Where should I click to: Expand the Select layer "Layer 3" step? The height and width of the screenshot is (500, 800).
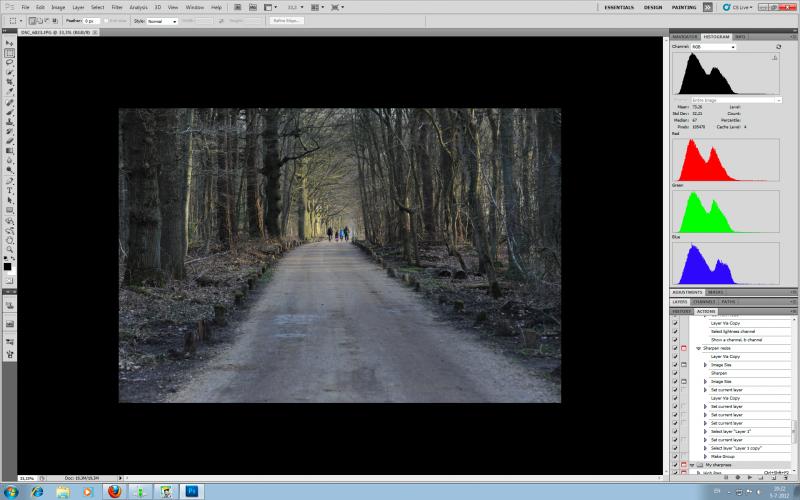tap(706, 432)
